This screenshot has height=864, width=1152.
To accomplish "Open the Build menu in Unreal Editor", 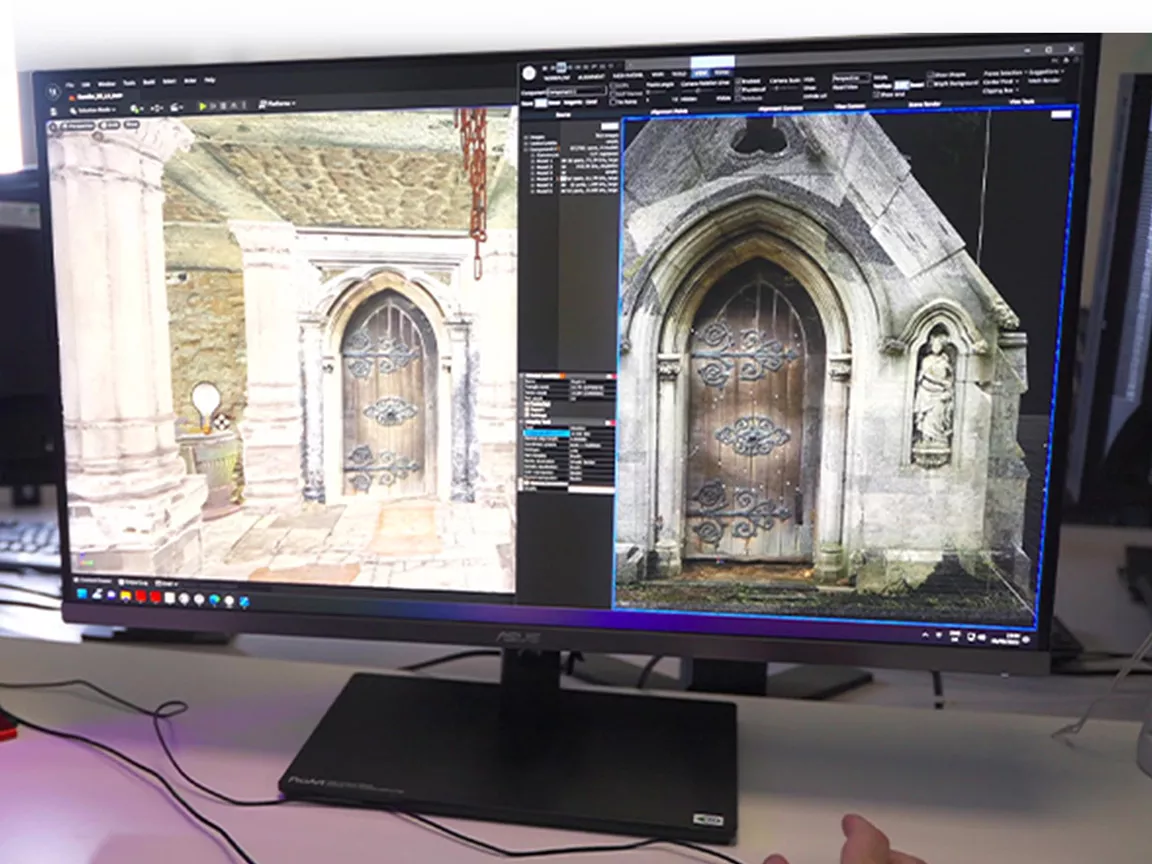I will click(149, 82).
